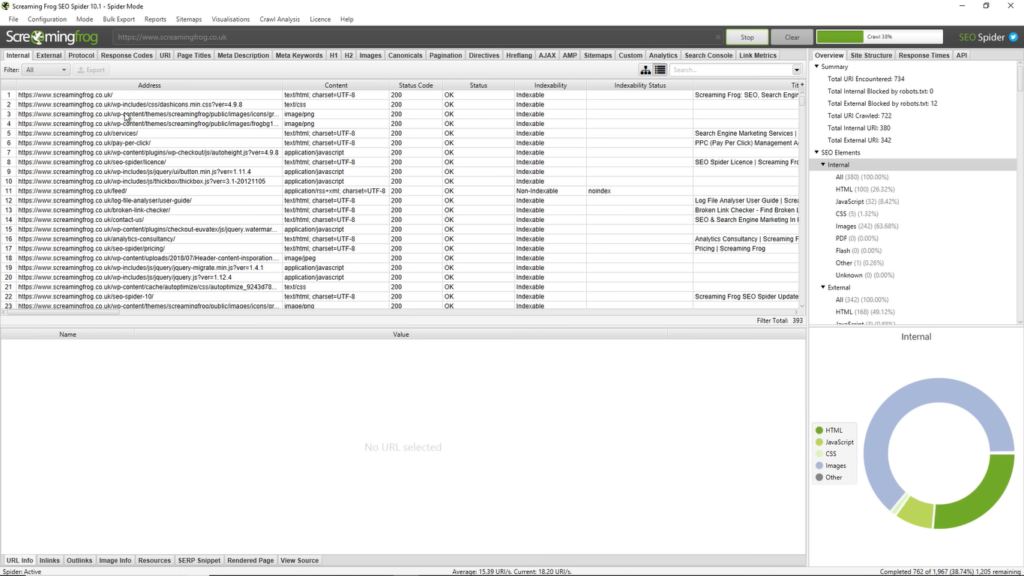Viewport: 1024px width, 576px height.
Task: Click the overview panel vertical scrollbar
Action: point(1020,193)
